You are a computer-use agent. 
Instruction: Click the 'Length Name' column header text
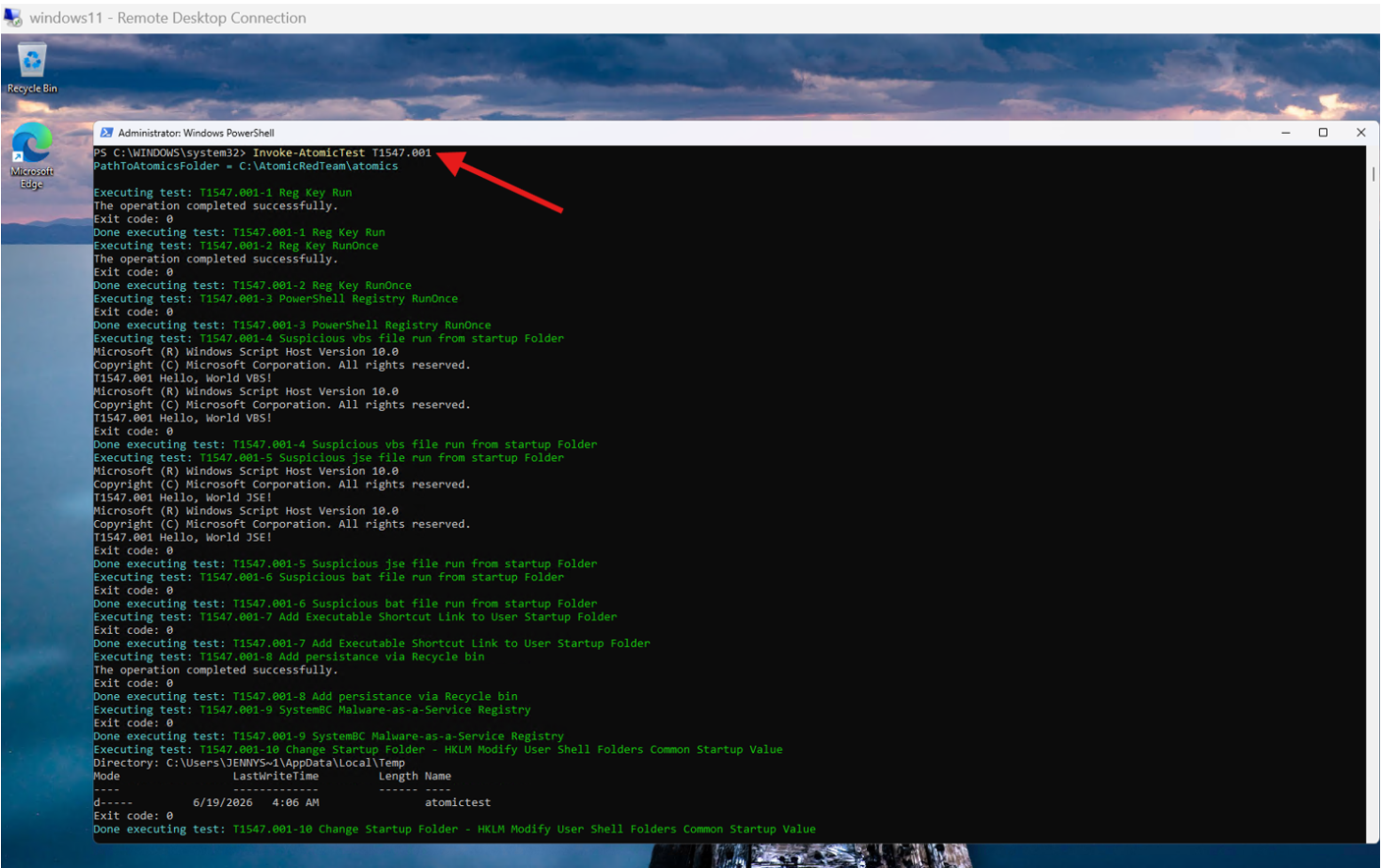[415, 777]
